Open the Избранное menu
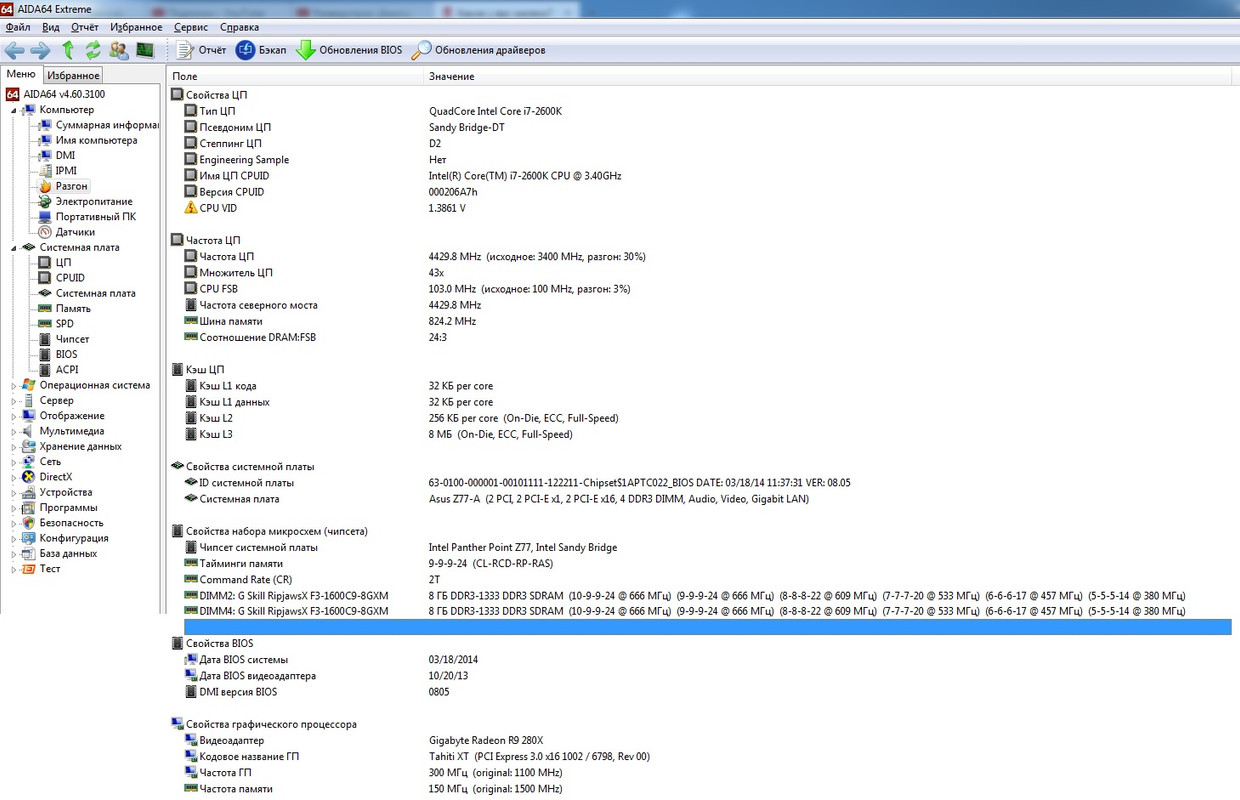Viewport: 1240px width, 800px height. (137, 27)
